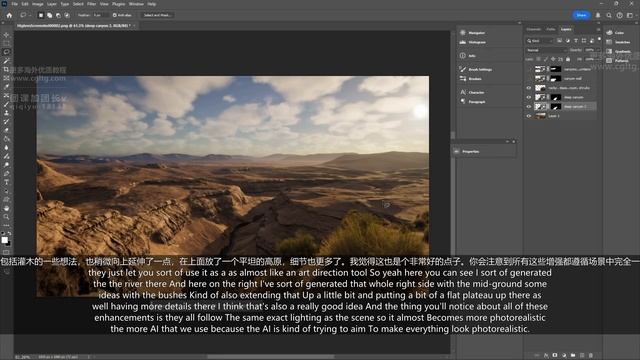This screenshot has height=360, width=640.
Task: Expand the collapsed icon panel dock arrows
Action: click(519, 23)
